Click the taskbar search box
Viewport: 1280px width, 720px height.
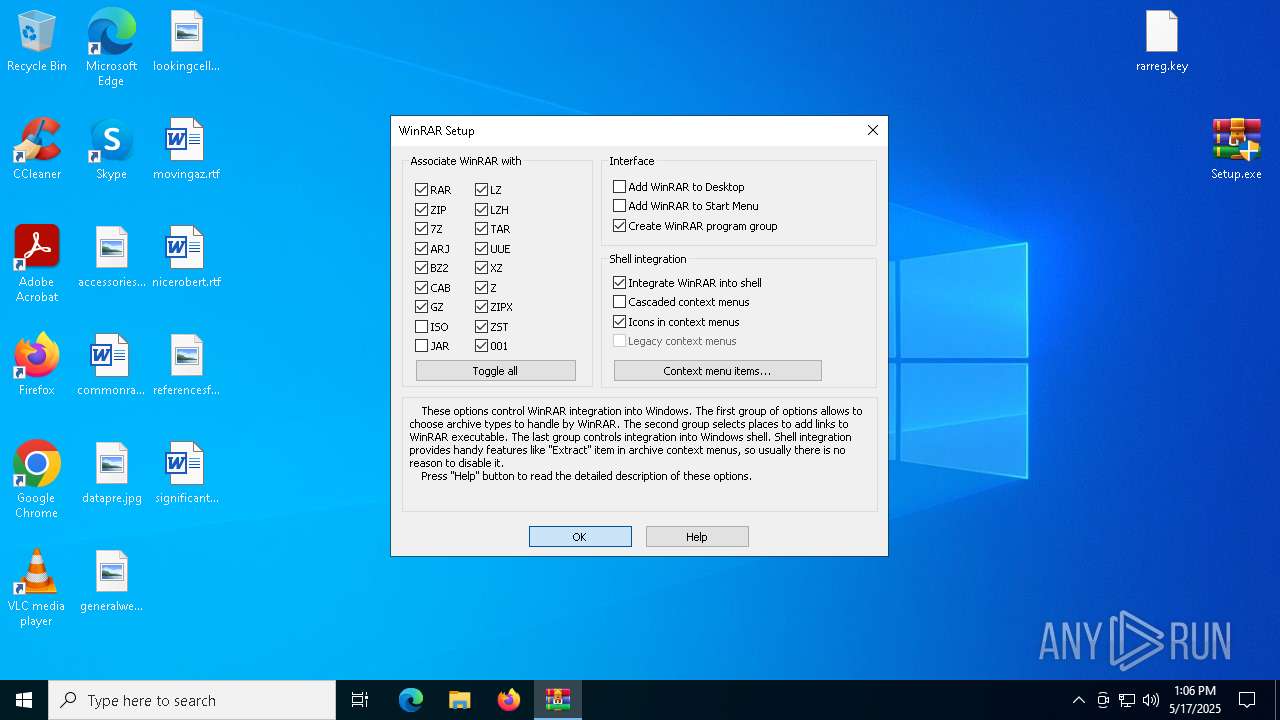(x=192, y=700)
